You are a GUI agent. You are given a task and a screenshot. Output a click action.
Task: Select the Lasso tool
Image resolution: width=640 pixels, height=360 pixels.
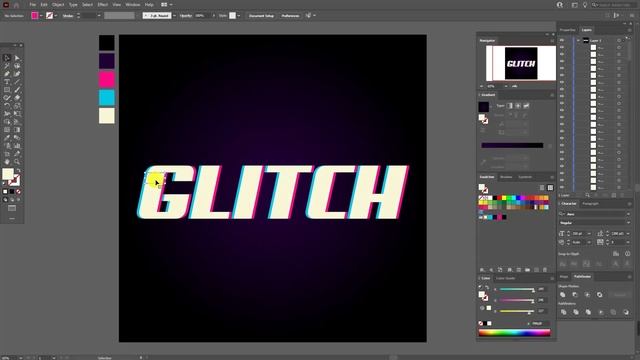click(17, 66)
